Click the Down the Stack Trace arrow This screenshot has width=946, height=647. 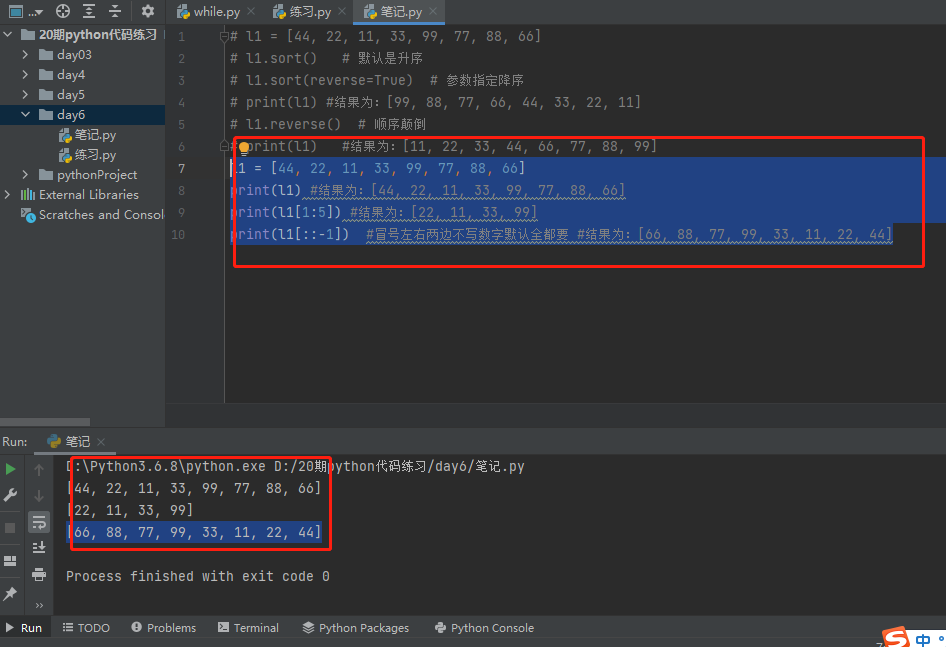click(x=39, y=496)
